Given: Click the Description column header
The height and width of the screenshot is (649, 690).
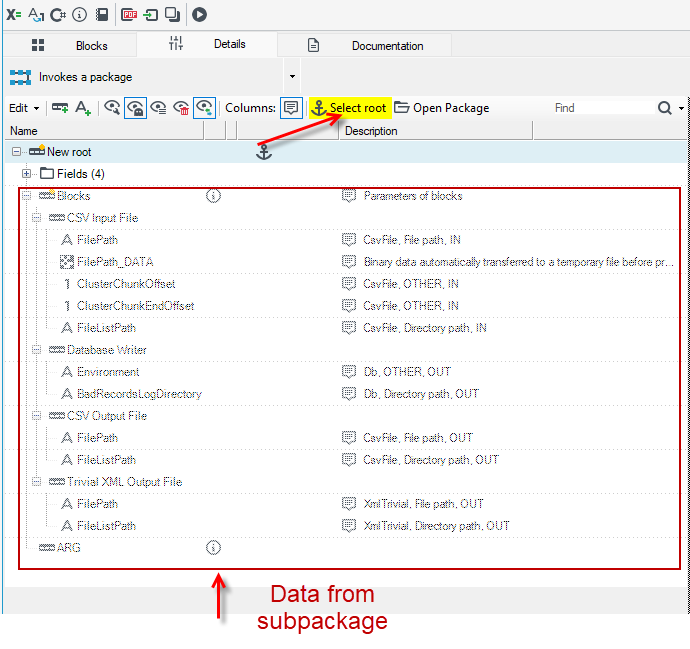Looking at the screenshot, I should [436, 131].
